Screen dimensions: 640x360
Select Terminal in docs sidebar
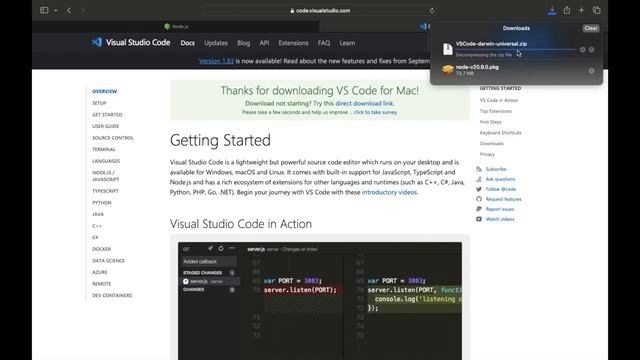click(x=104, y=149)
